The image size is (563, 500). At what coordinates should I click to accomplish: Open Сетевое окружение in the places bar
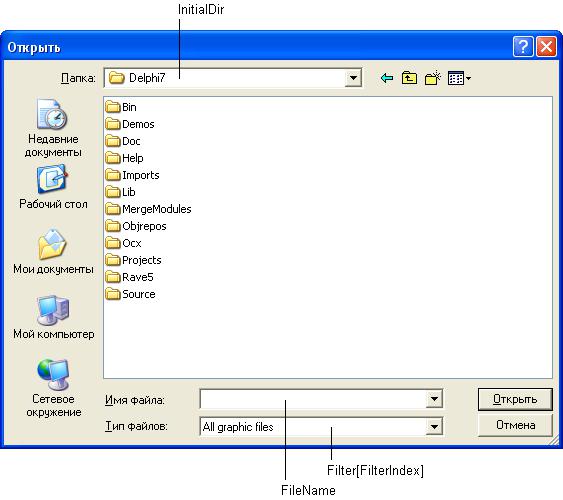pos(53,388)
